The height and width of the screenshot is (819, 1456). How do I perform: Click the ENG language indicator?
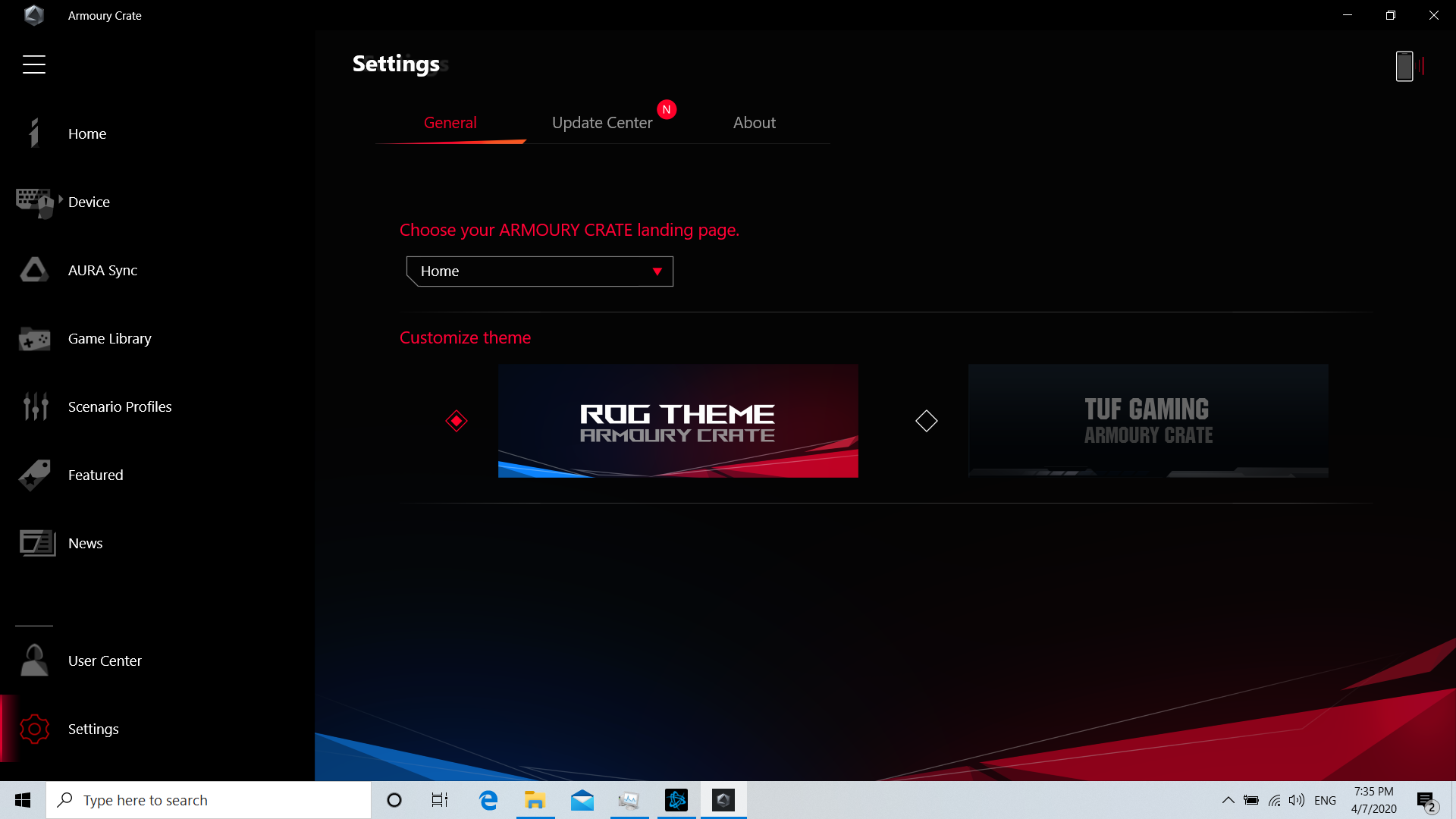pyautogui.click(x=1325, y=800)
